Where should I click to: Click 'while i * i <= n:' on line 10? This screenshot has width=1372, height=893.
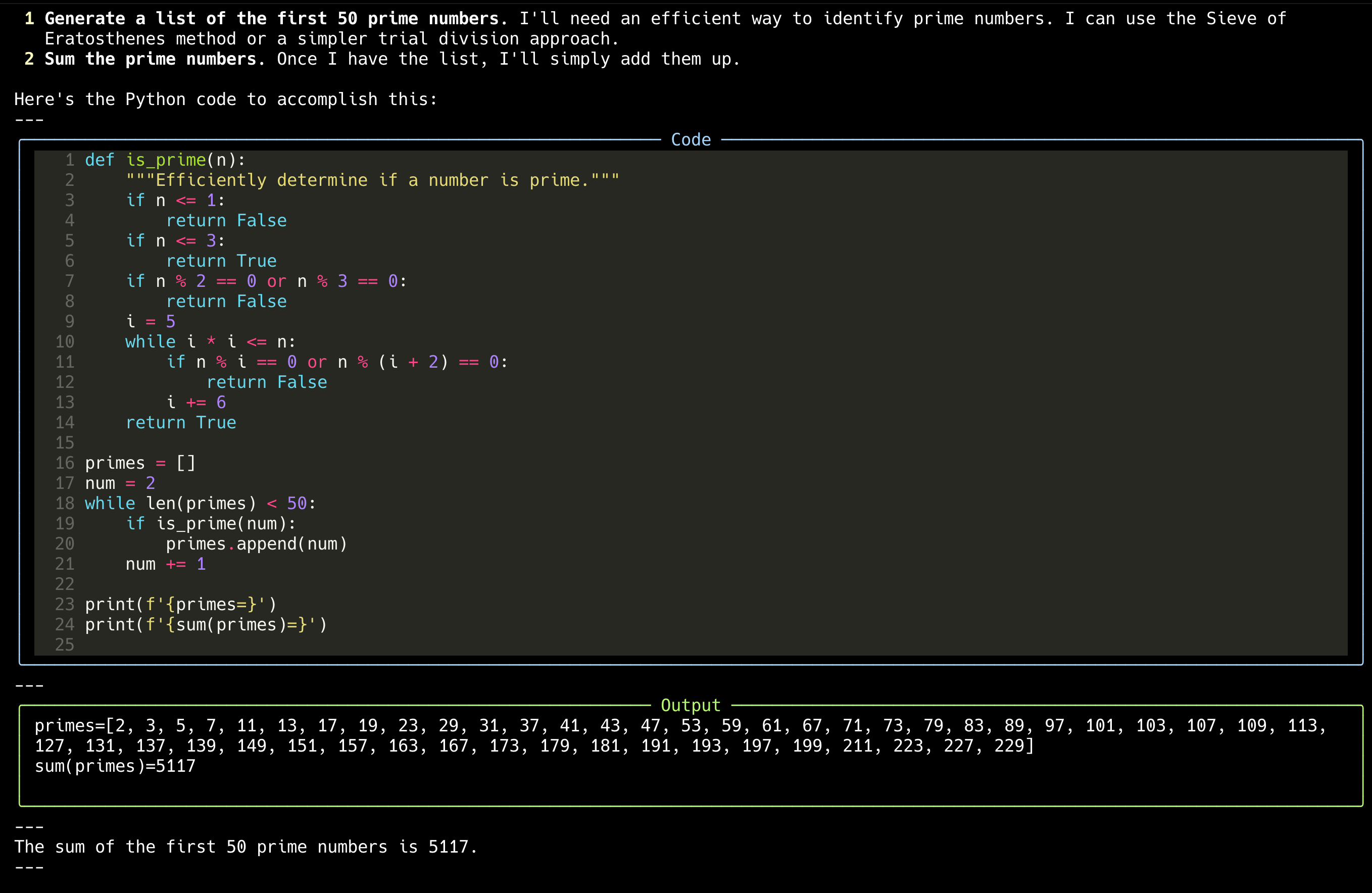click(211, 341)
